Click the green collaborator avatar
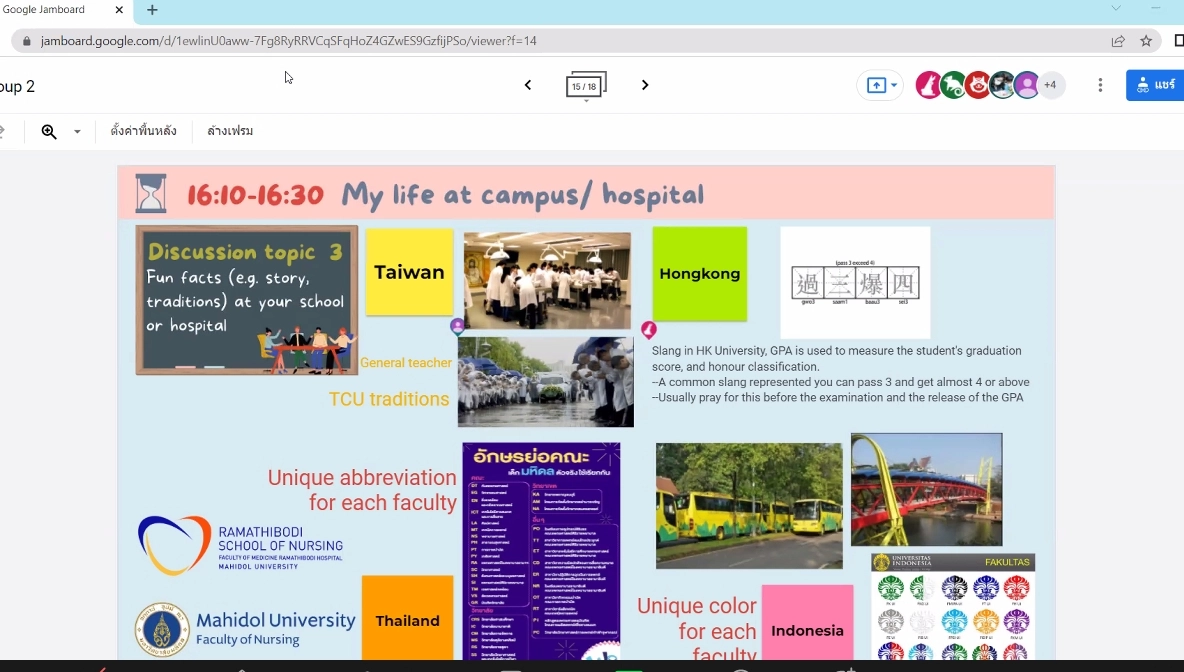1184x672 pixels. [953, 85]
